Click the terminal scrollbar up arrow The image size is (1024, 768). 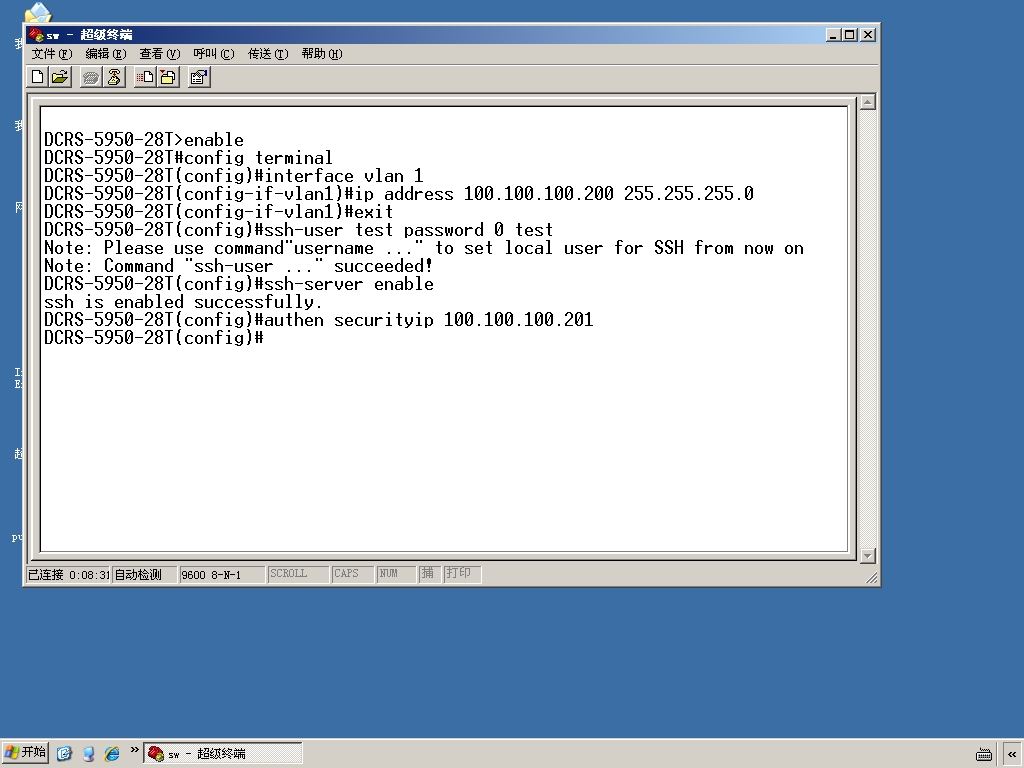[867, 102]
